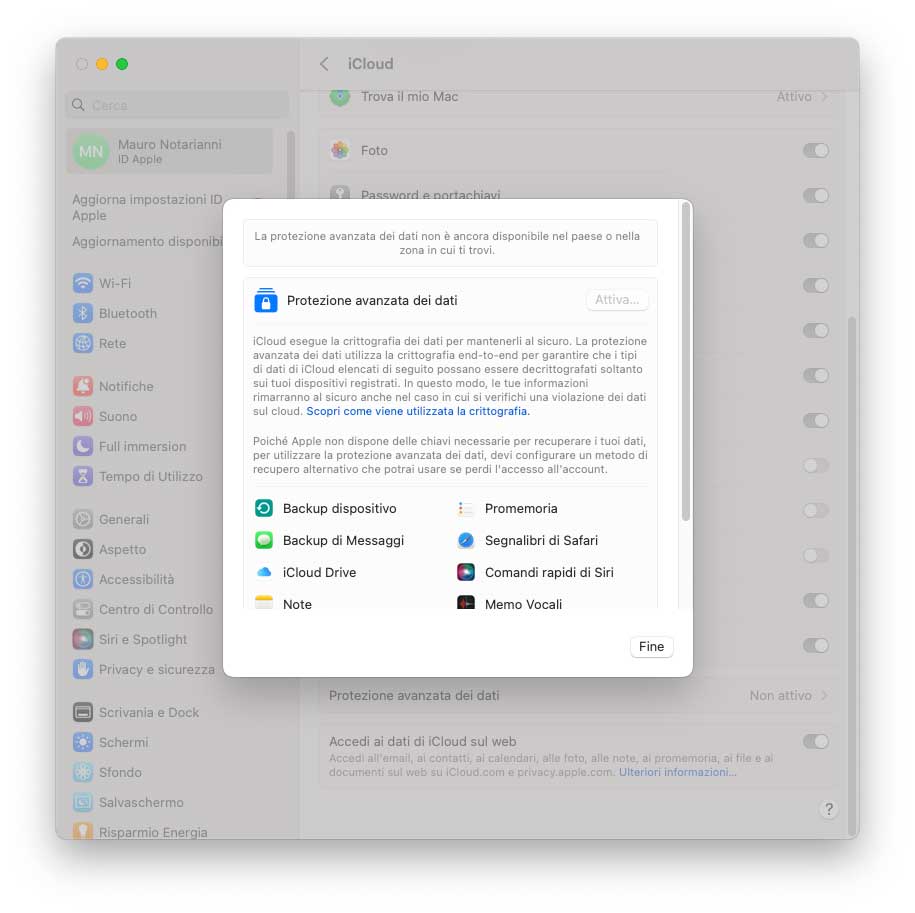The image size is (915, 913).
Task: Go back with the iCloud back chevron
Action: click(324, 64)
